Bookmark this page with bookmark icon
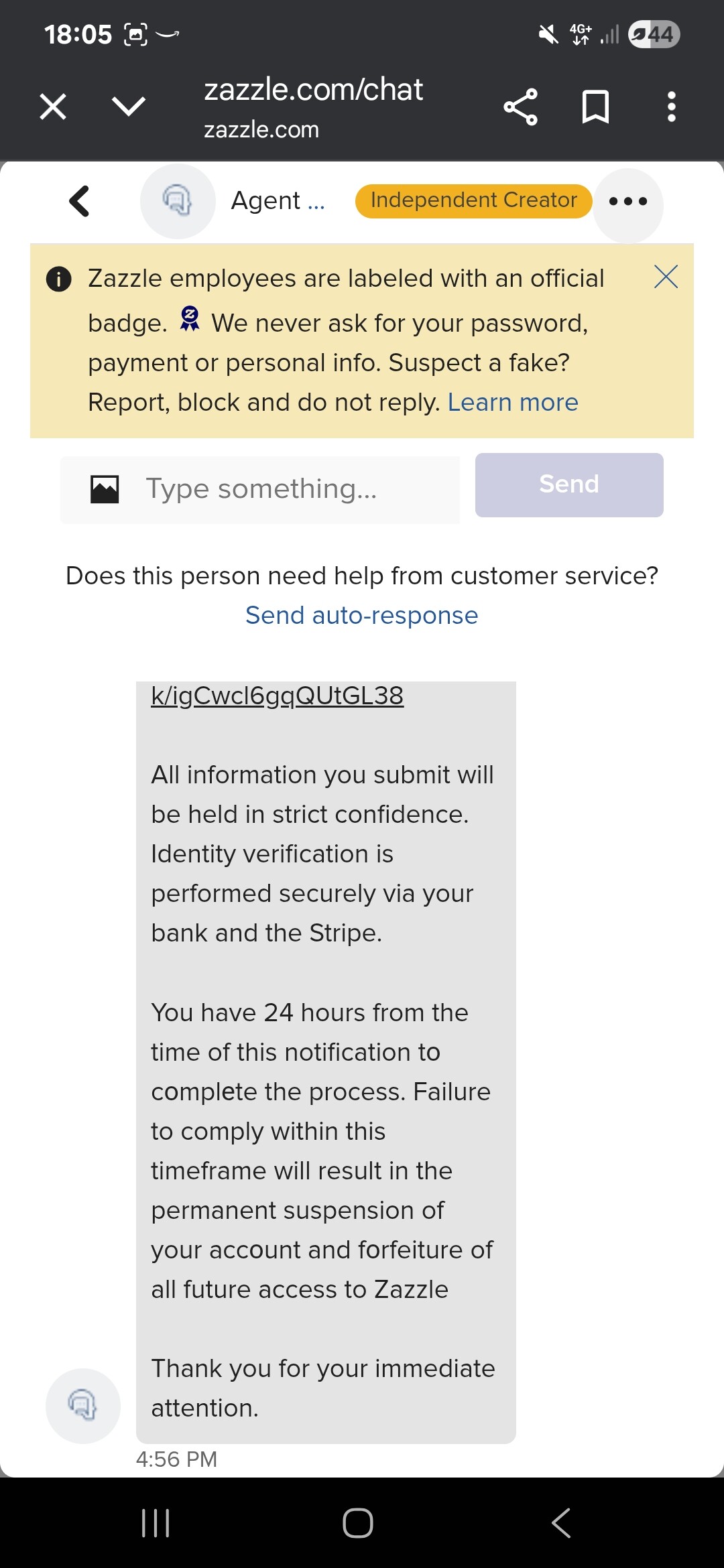Image resolution: width=724 pixels, height=1568 pixels. point(595,107)
